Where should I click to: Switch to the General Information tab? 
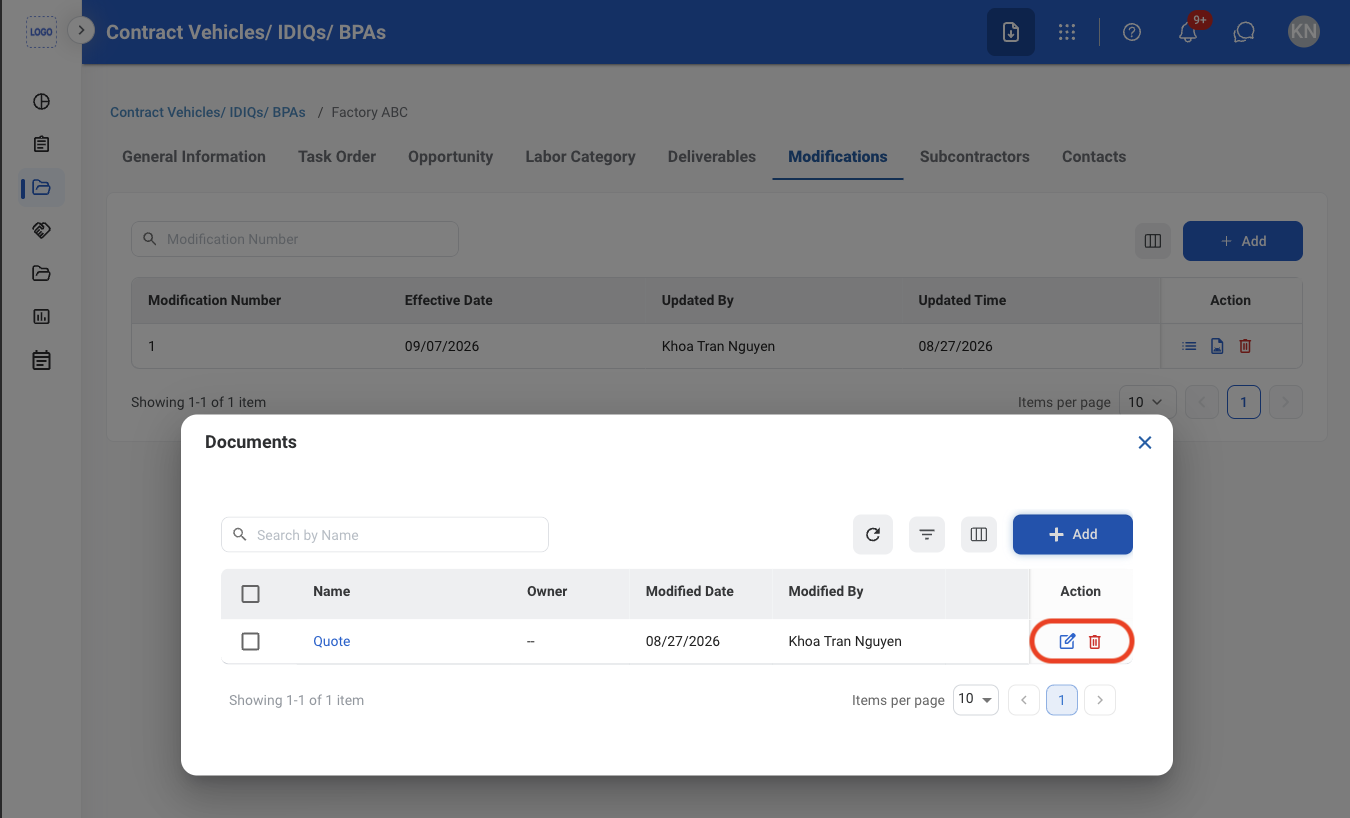coord(194,156)
